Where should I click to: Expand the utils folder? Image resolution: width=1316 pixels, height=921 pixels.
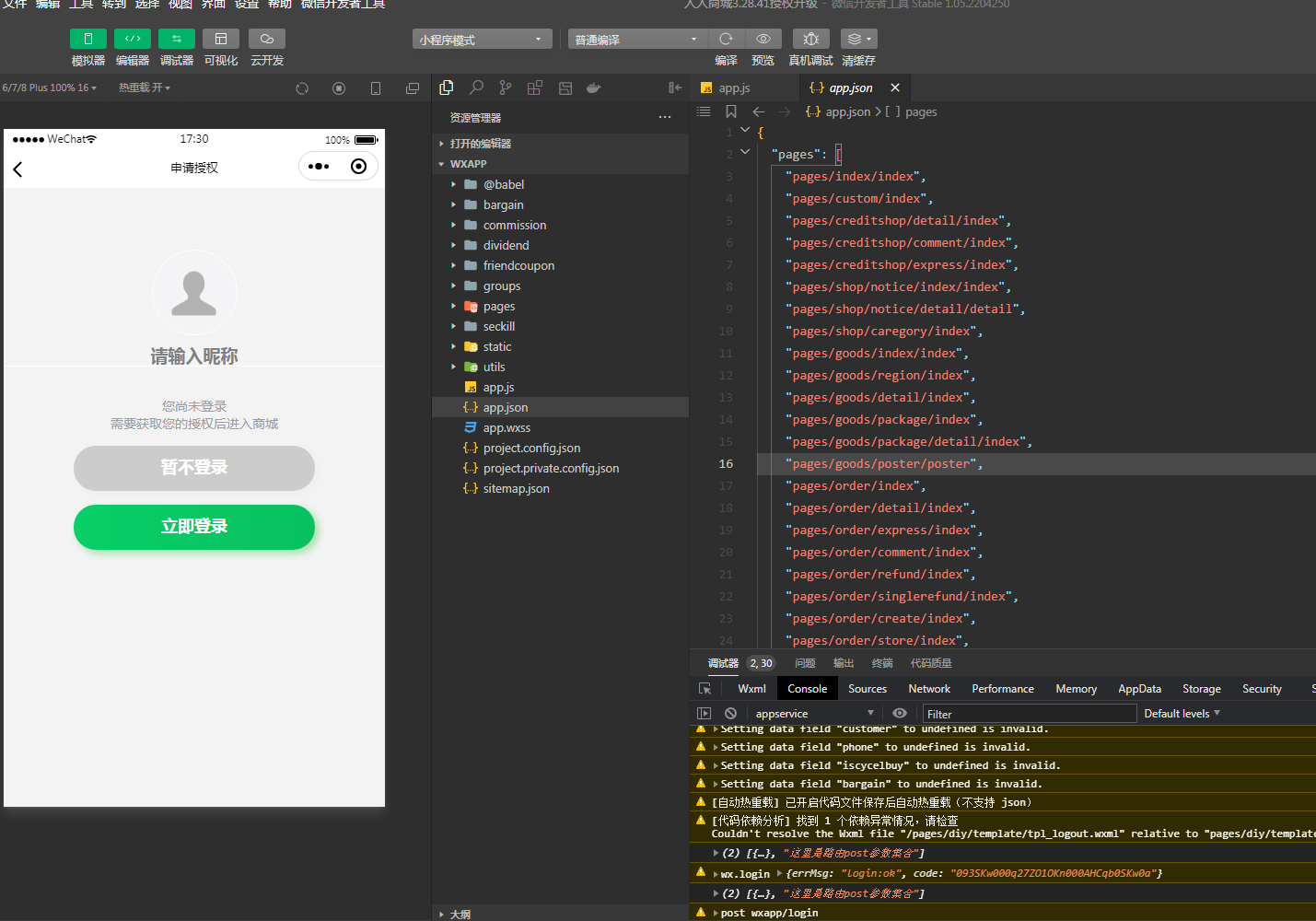coord(560,367)
